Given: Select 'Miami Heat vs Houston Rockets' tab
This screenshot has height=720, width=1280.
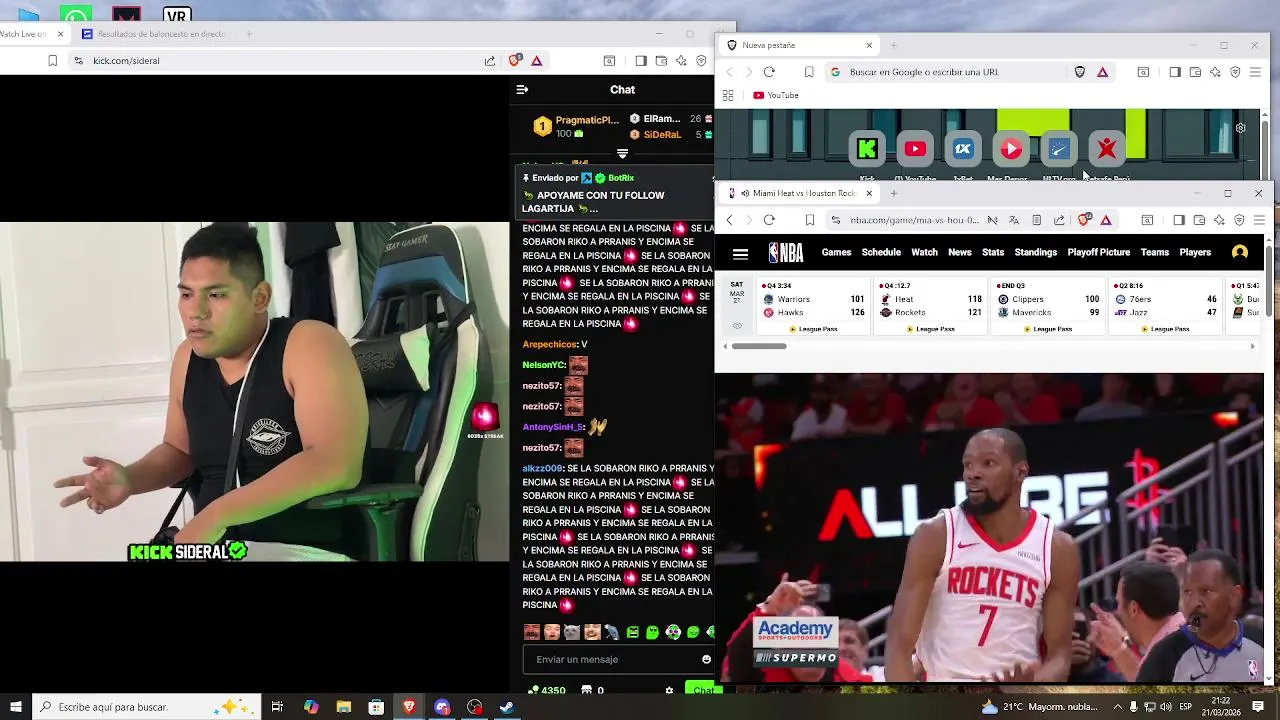Looking at the screenshot, I should coord(800,193).
